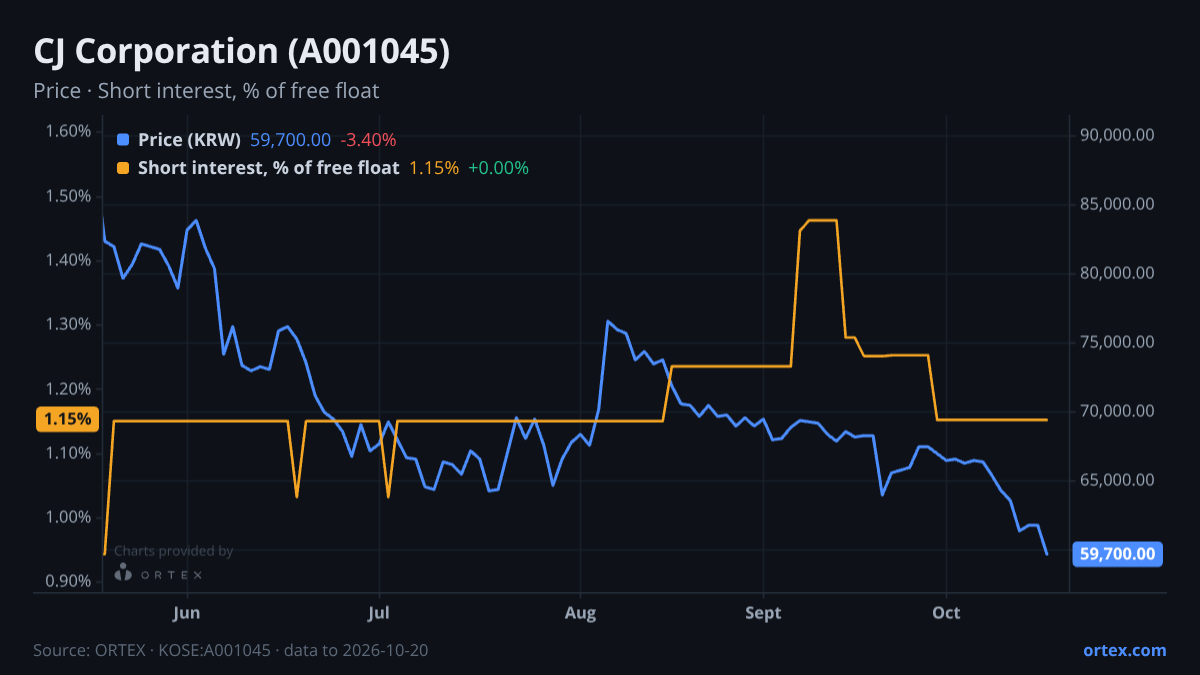Click the ORTEX logo icon

(x=123, y=573)
